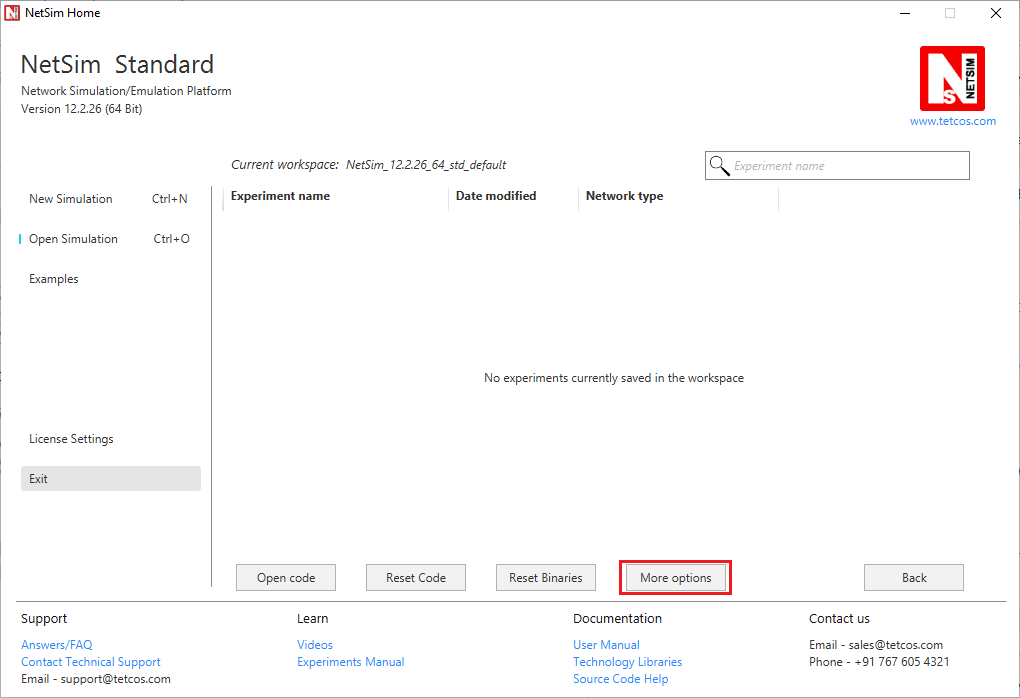Image resolution: width=1020 pixels, height=698 pixels.
Task: Open the Answers/FAQ support link
Action: 57,645
